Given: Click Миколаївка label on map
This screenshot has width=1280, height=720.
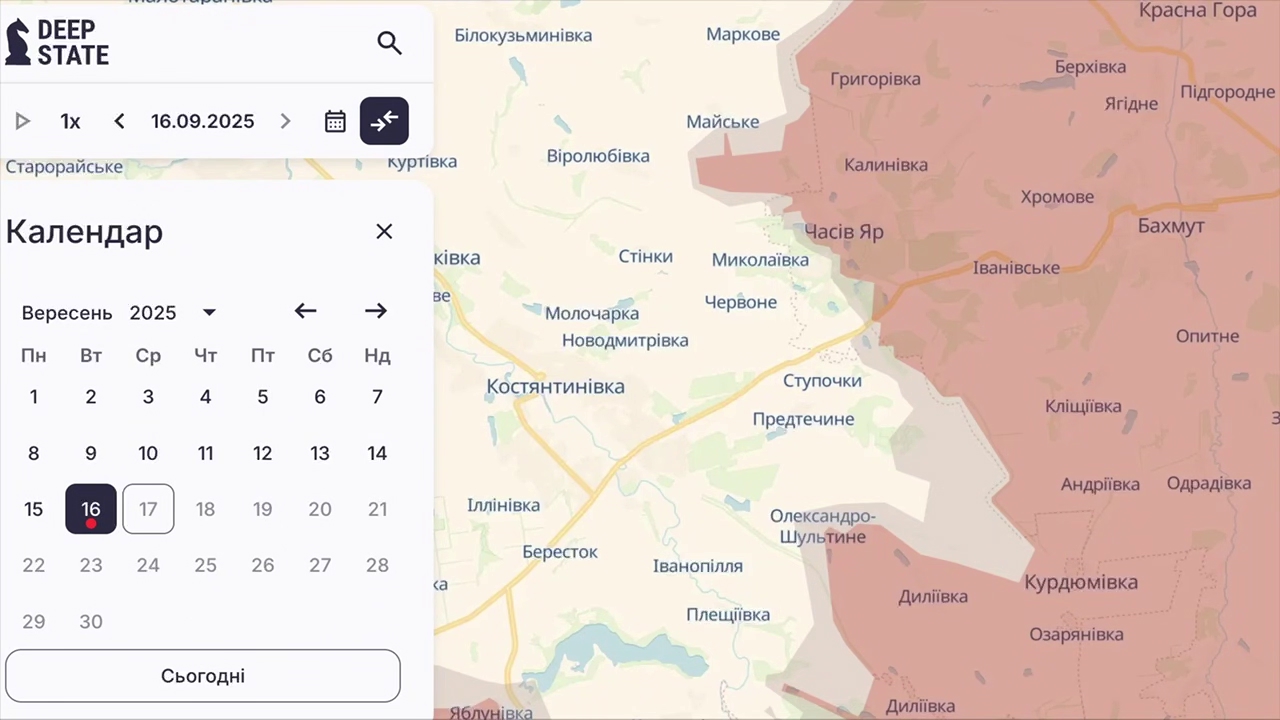Looking at the screenshot, I should [761, 260].
